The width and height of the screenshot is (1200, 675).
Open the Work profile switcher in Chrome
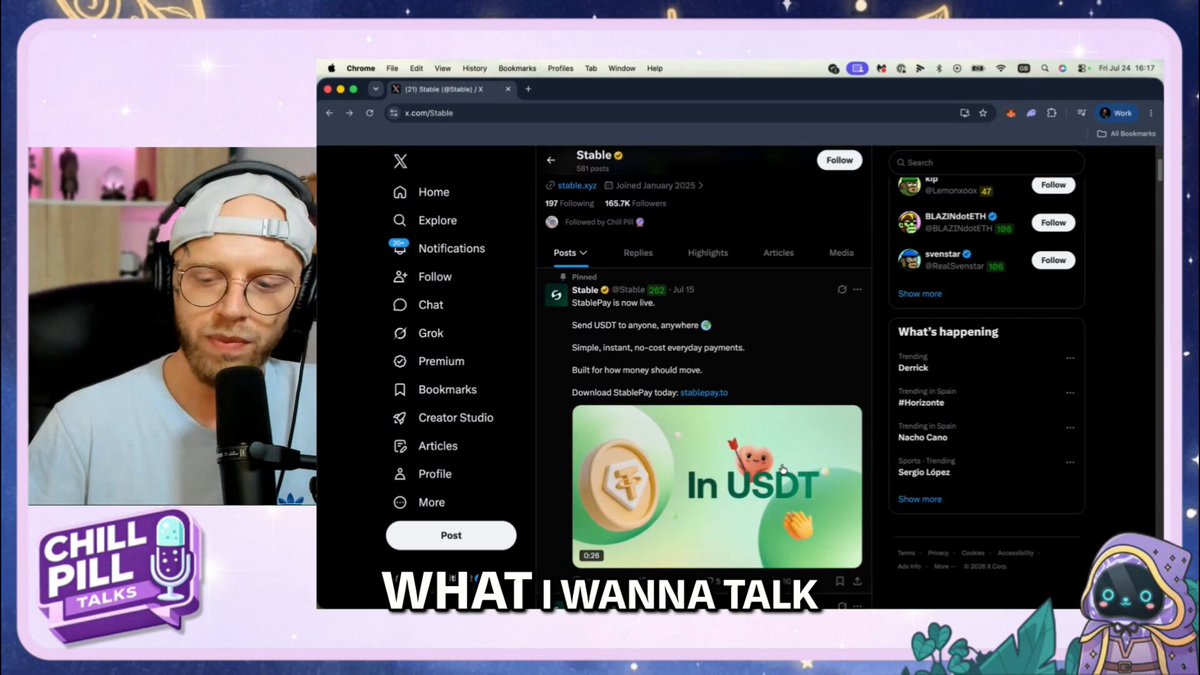(1117, 113)
